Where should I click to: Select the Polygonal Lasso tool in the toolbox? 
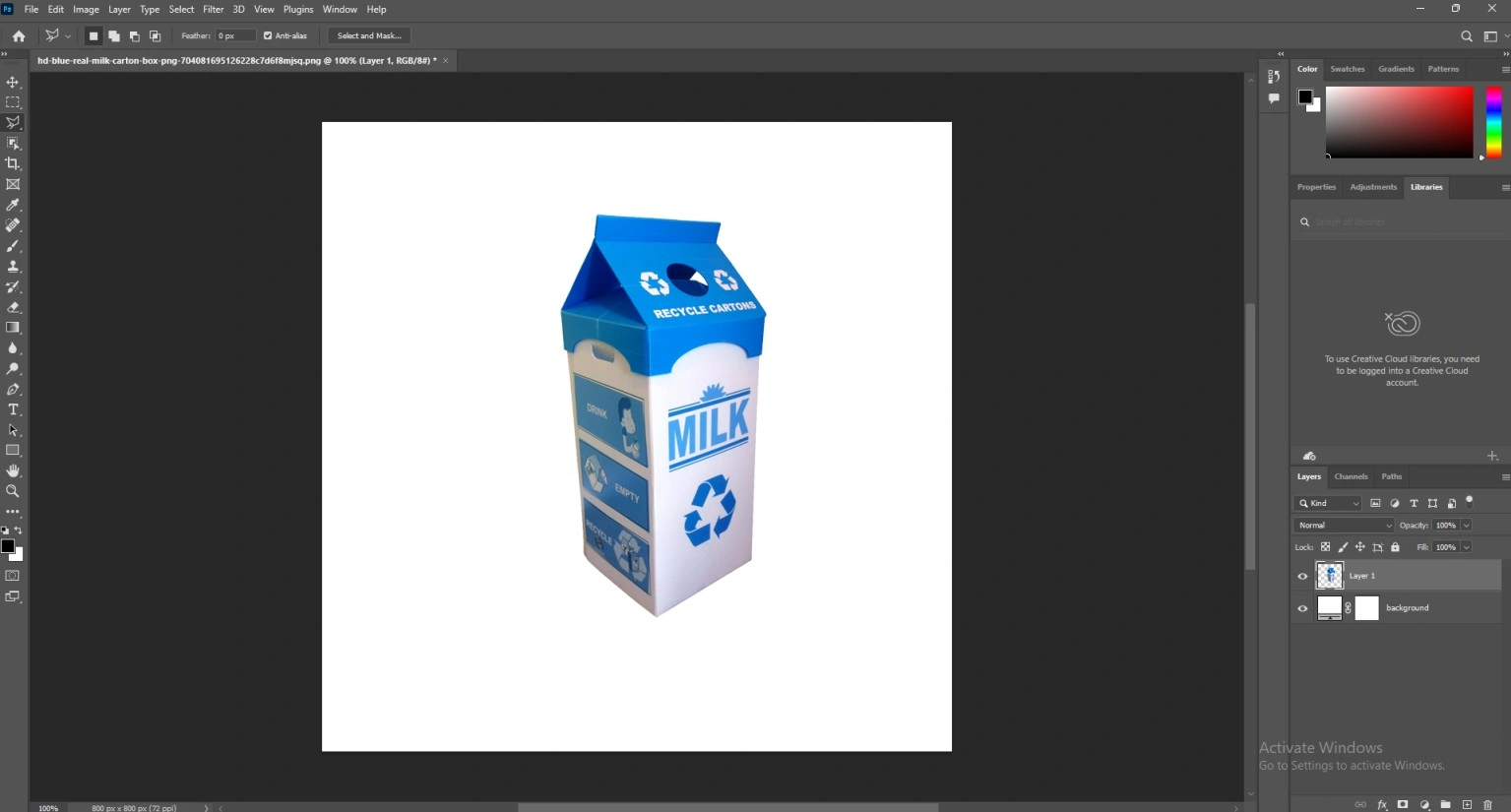click(13, 123)
